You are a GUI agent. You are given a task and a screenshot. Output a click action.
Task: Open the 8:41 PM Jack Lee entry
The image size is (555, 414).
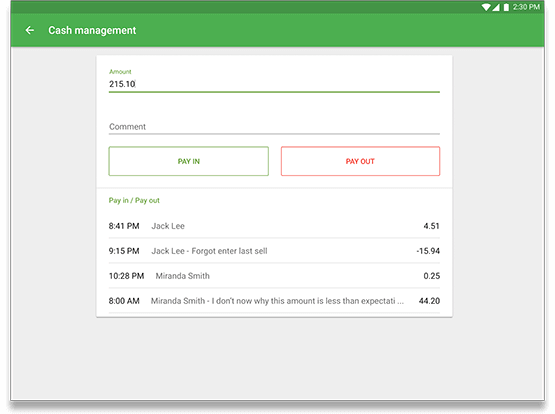tap(274, 226)
